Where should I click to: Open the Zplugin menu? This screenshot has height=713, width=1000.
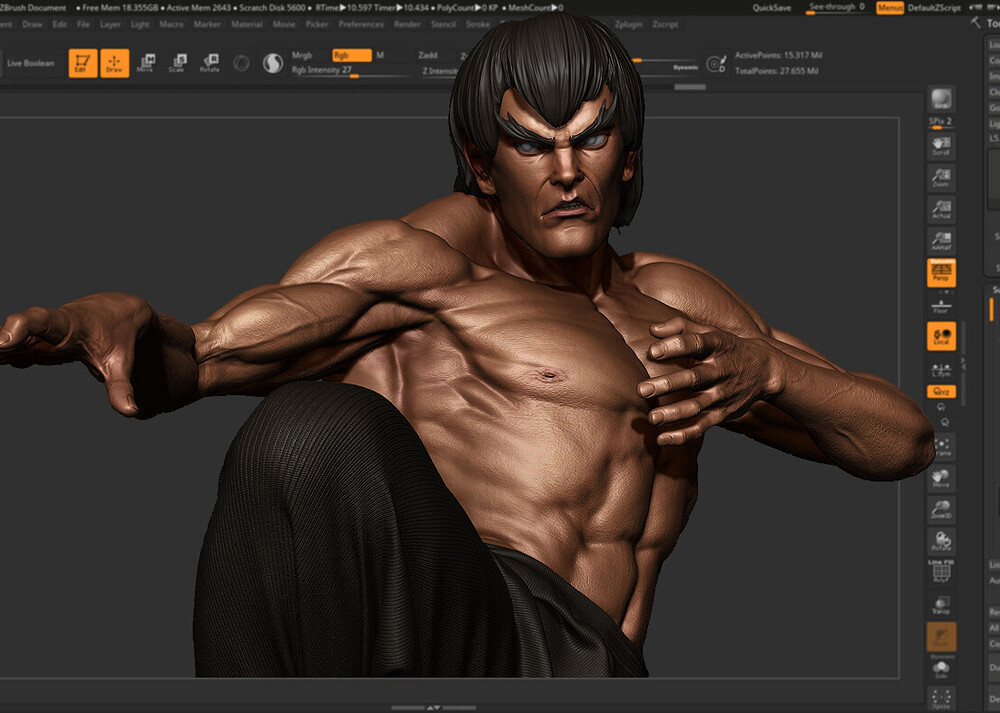[629, 24]
